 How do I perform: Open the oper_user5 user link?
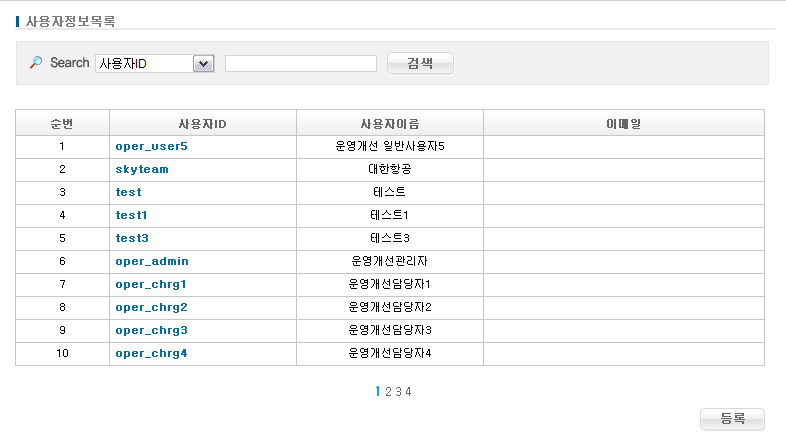click(x=151, y=146)
